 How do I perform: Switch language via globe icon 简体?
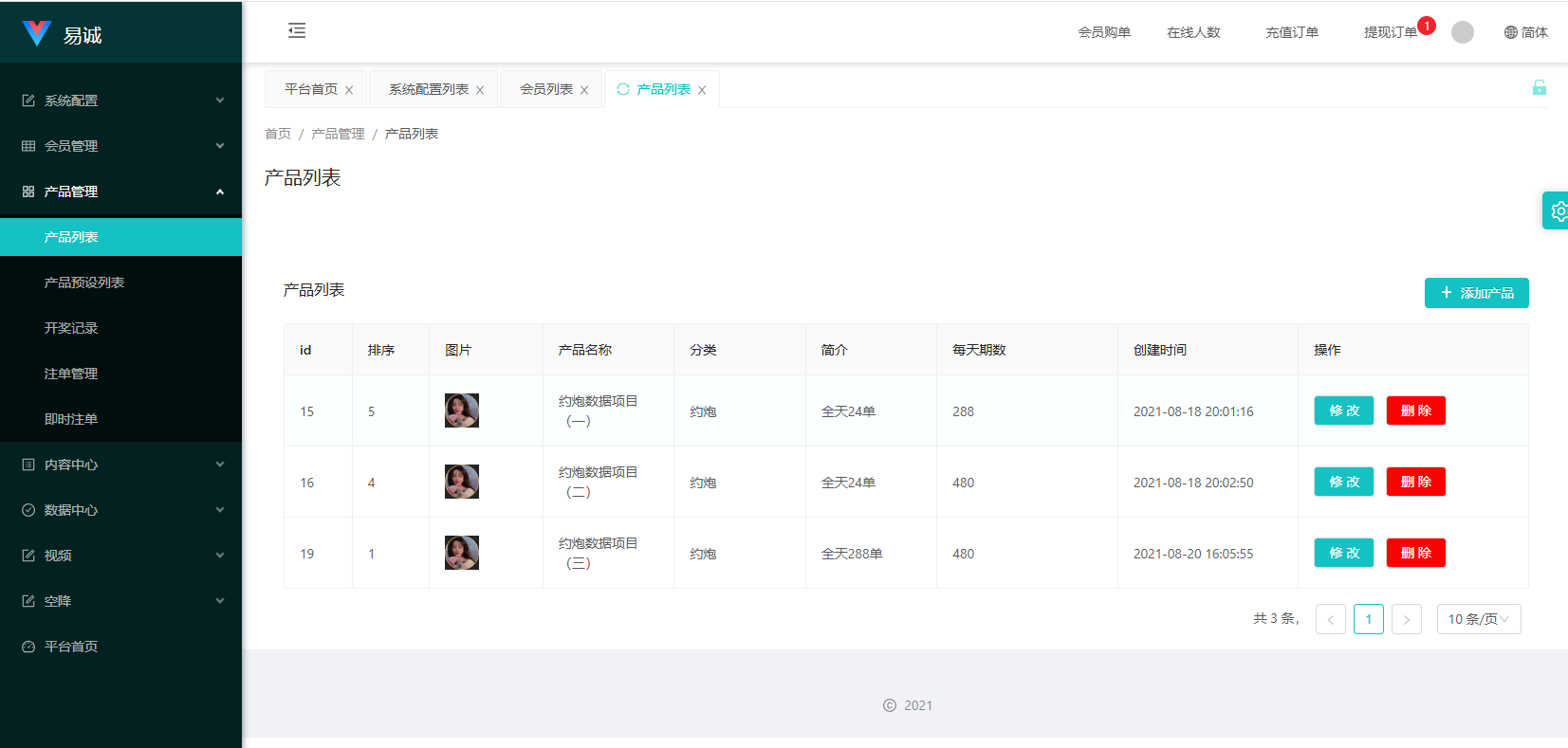tap(1525, 32)
